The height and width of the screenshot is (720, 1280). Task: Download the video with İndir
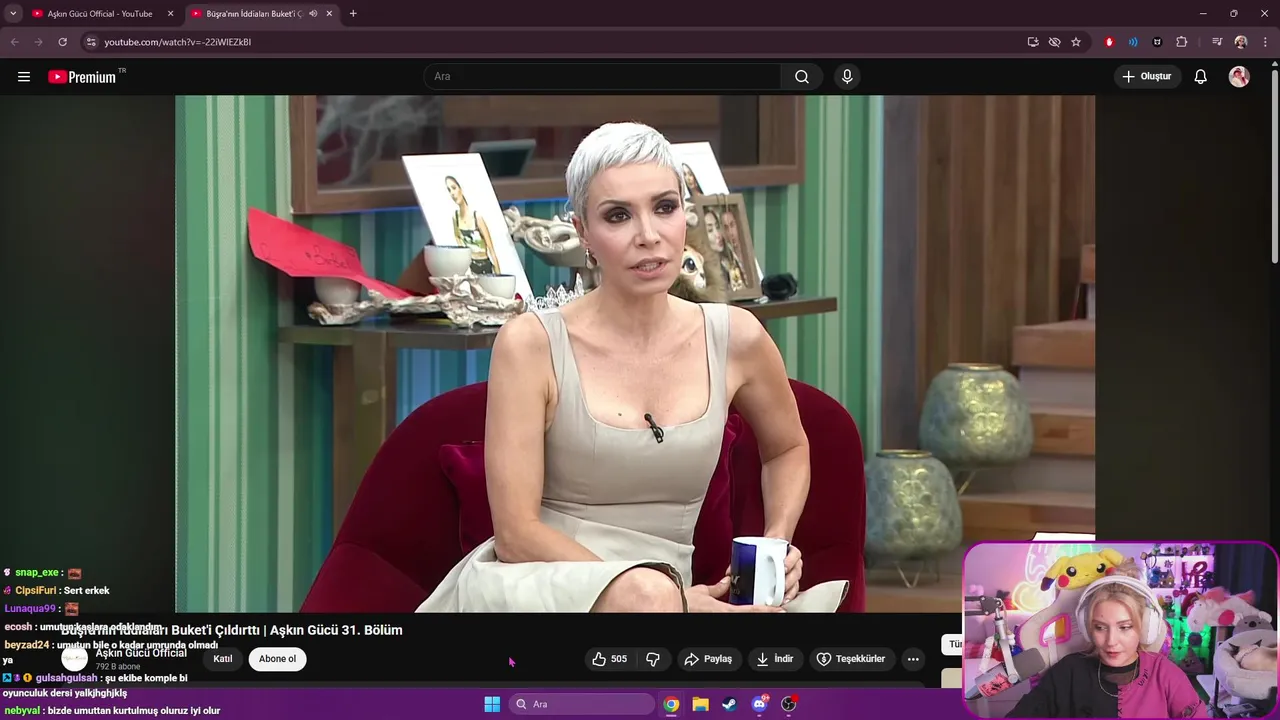(x=775, y=659)
